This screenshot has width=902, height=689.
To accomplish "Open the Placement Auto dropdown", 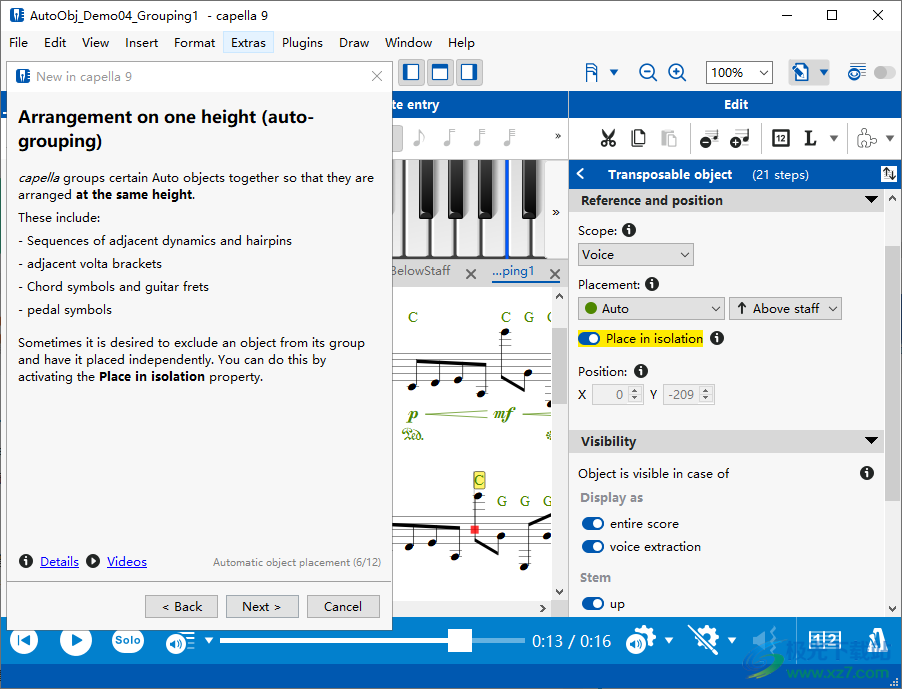I will [x=651, y=309].
